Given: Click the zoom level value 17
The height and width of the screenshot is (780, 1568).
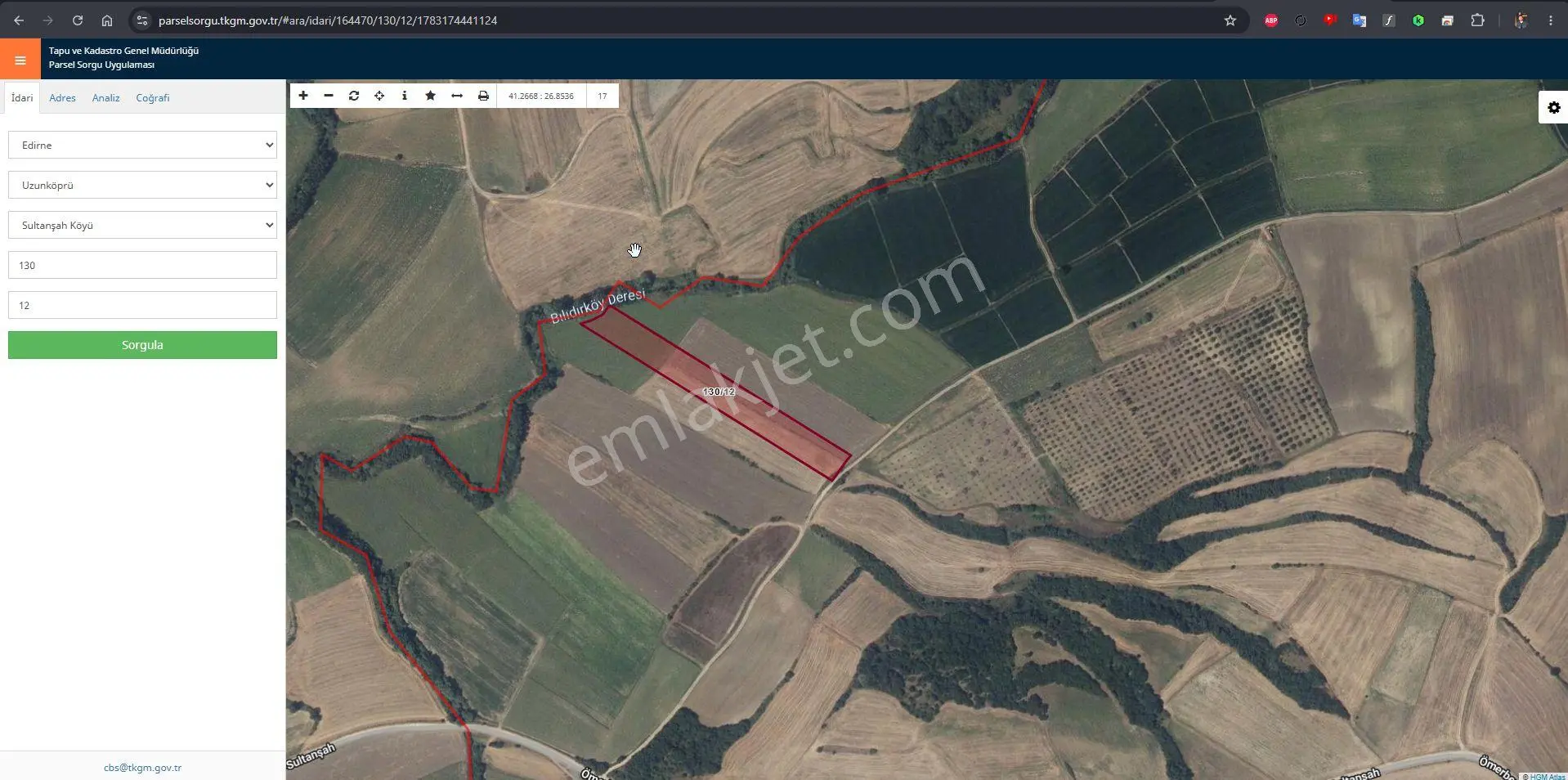Looking at the screenshot, I should (603, 96).
